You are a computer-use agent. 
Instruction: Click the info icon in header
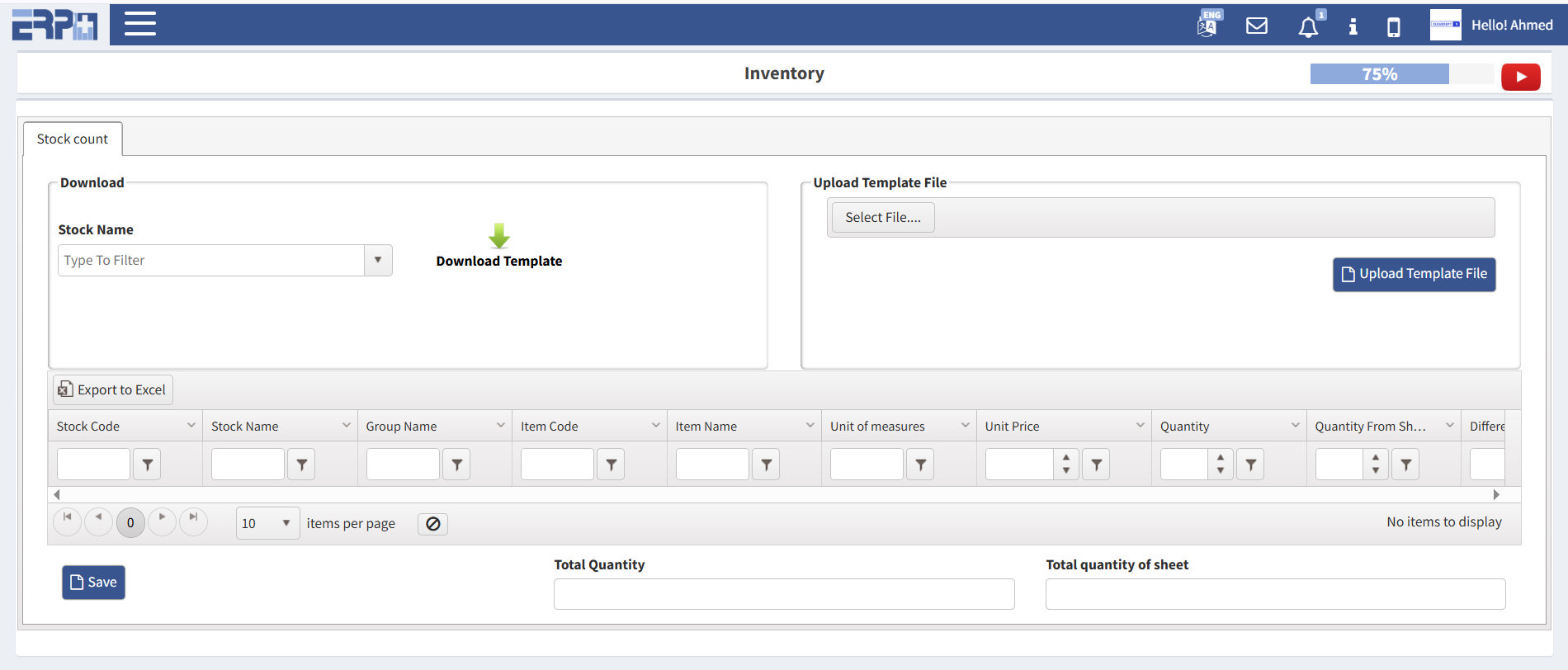tap(1353, 26)
